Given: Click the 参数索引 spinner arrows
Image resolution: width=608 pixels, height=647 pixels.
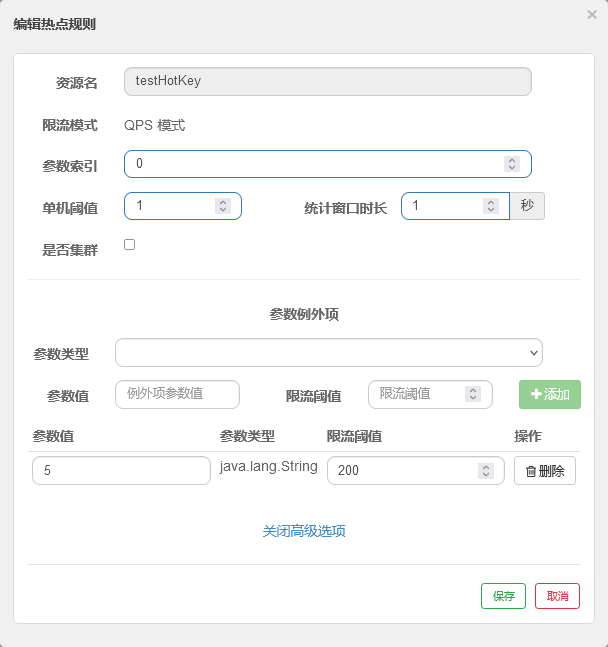Looking at the screenshot, I should [x=511, y=164].
